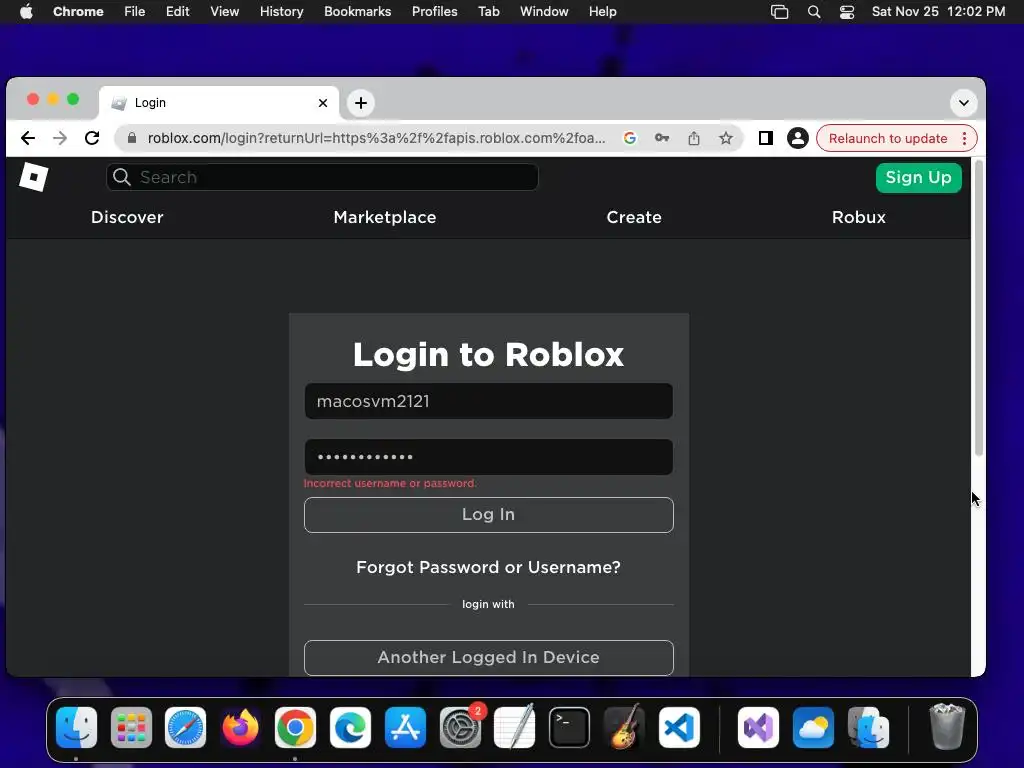Click the screen mirroring menu bar icon

point(779,11)
